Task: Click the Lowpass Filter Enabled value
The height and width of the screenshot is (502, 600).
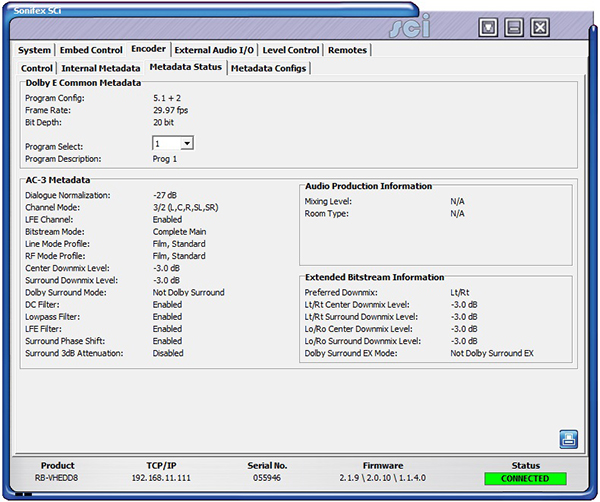Action: pyautogui.click(x=167, y=317)
